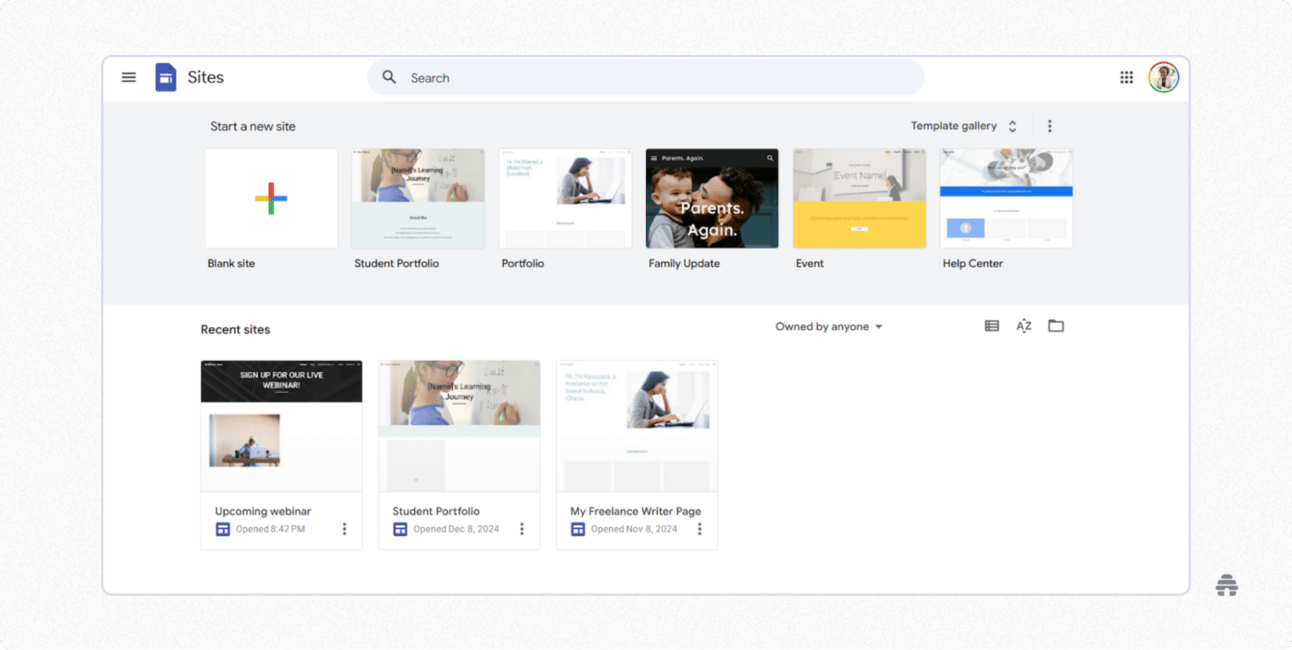
Task: Open options menu for My Freelance Writer Page
Action: (699, 528)
